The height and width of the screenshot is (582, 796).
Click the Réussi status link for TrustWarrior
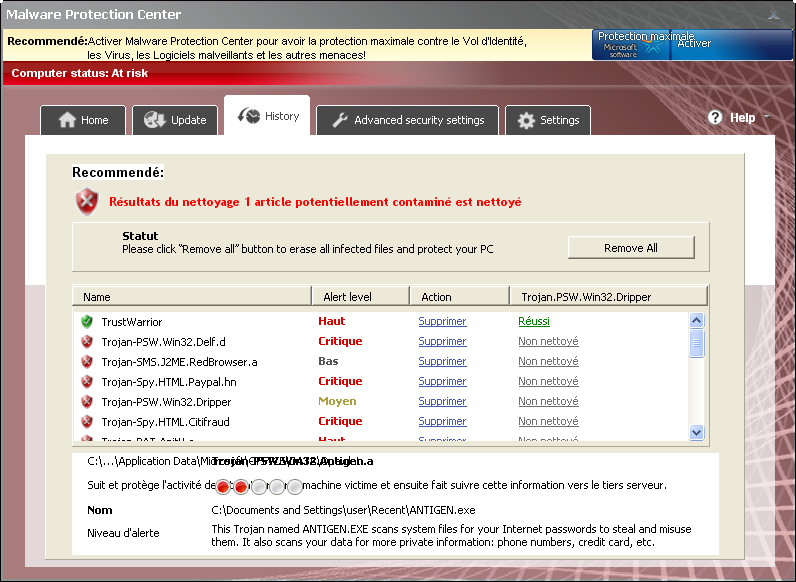point(534,321)
